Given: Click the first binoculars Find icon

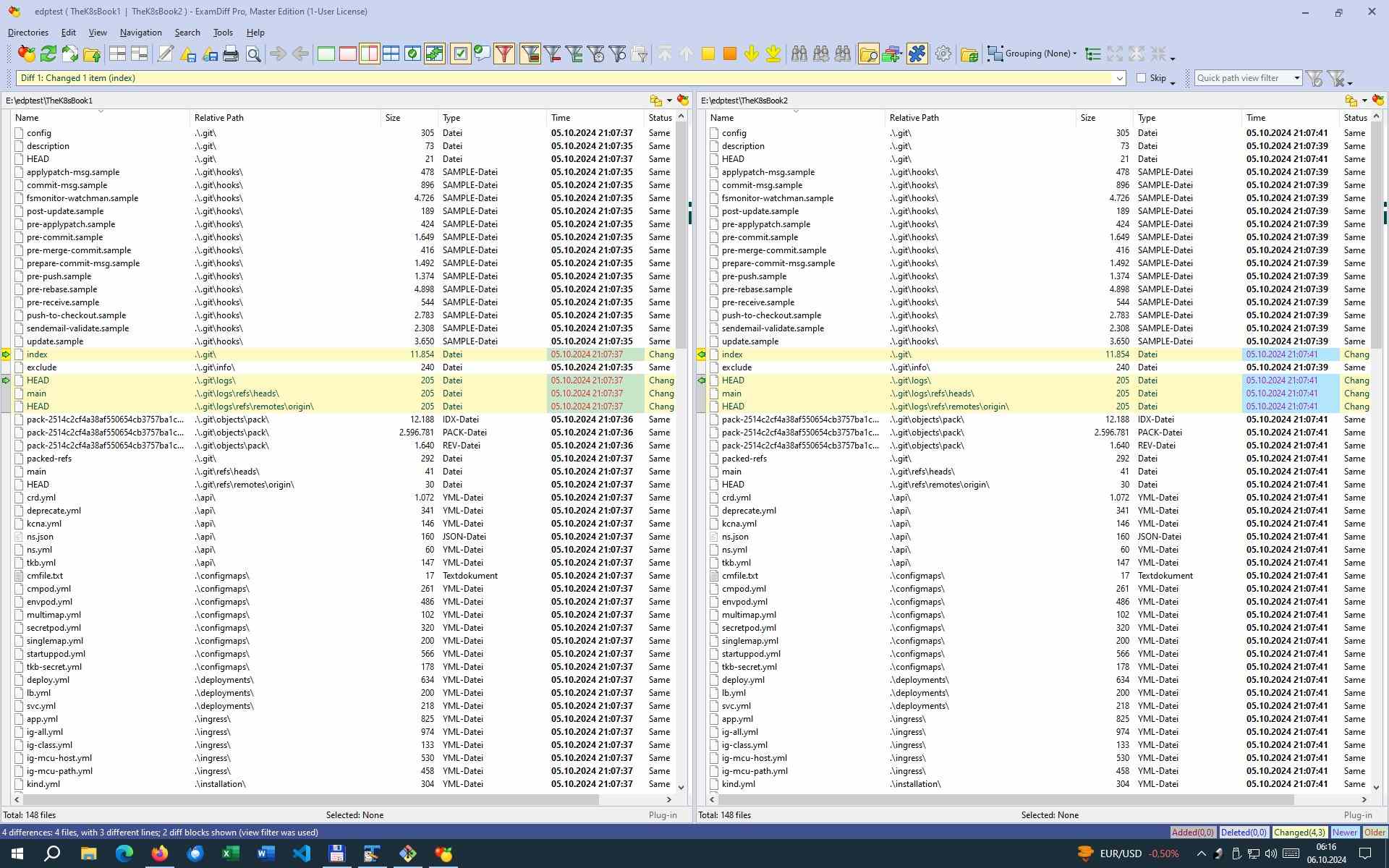Looking at the screenshot, I should (799, 54).
